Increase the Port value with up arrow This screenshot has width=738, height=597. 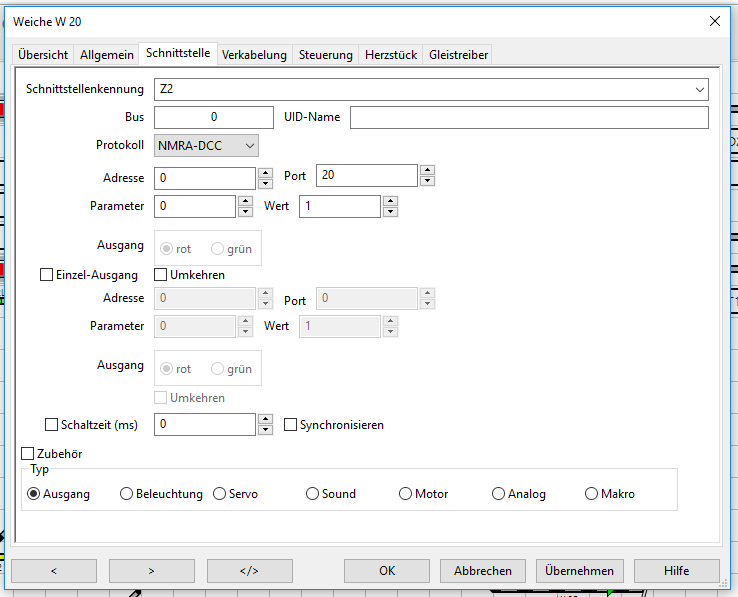pos(427,171)
